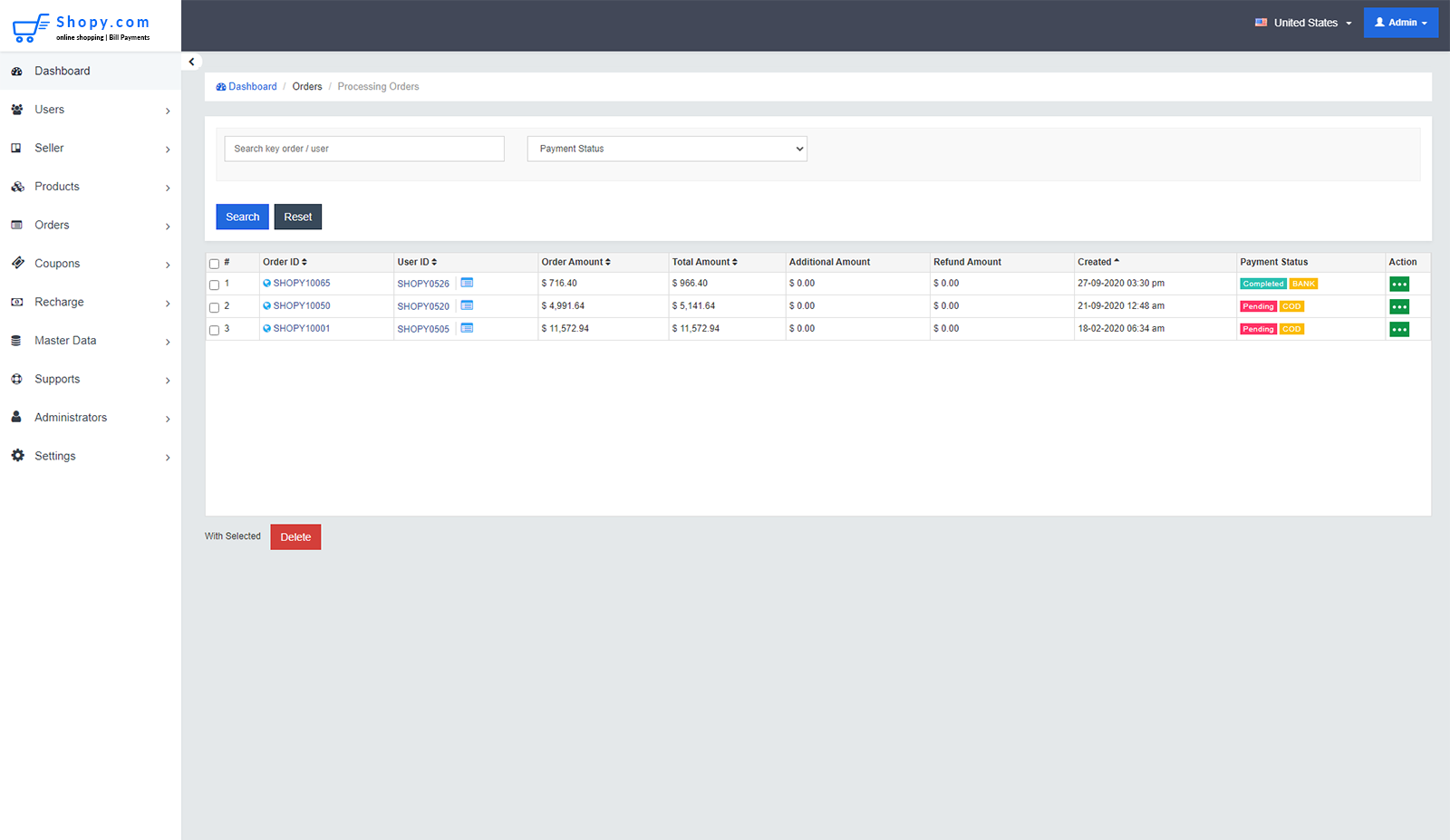Sort table by Total Amount column
Image resolution: width=1450 pixels, height=840 pixels.
pyautogui.click(x=704, y=262)
